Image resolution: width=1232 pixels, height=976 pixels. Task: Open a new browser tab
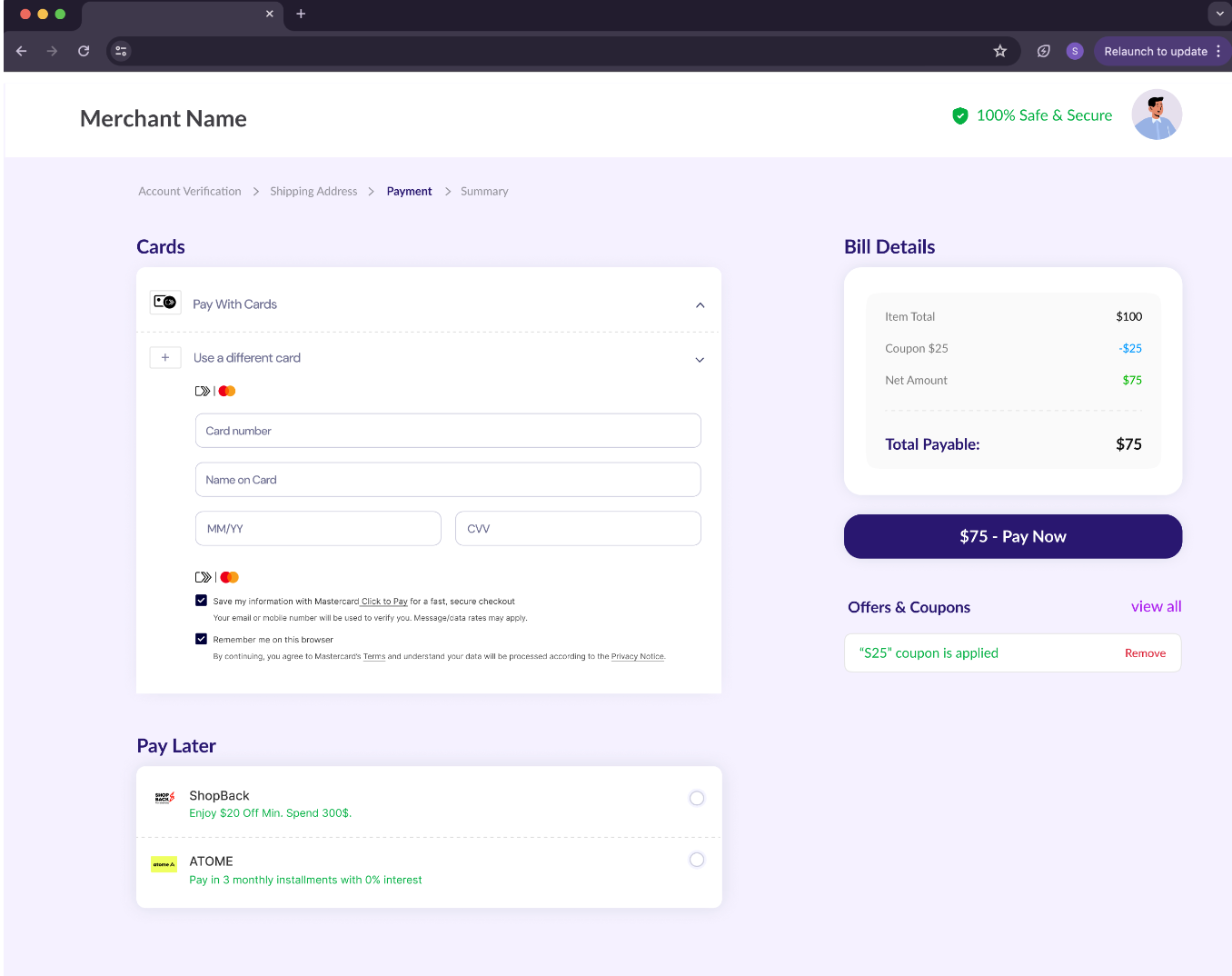coord(301,14)
